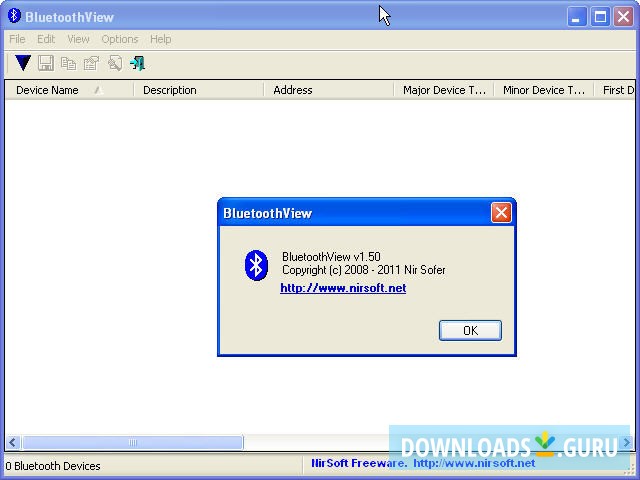Click the Properties toolbar icon
The width and height of the screenshot is (640, 480).
[91, 63]
